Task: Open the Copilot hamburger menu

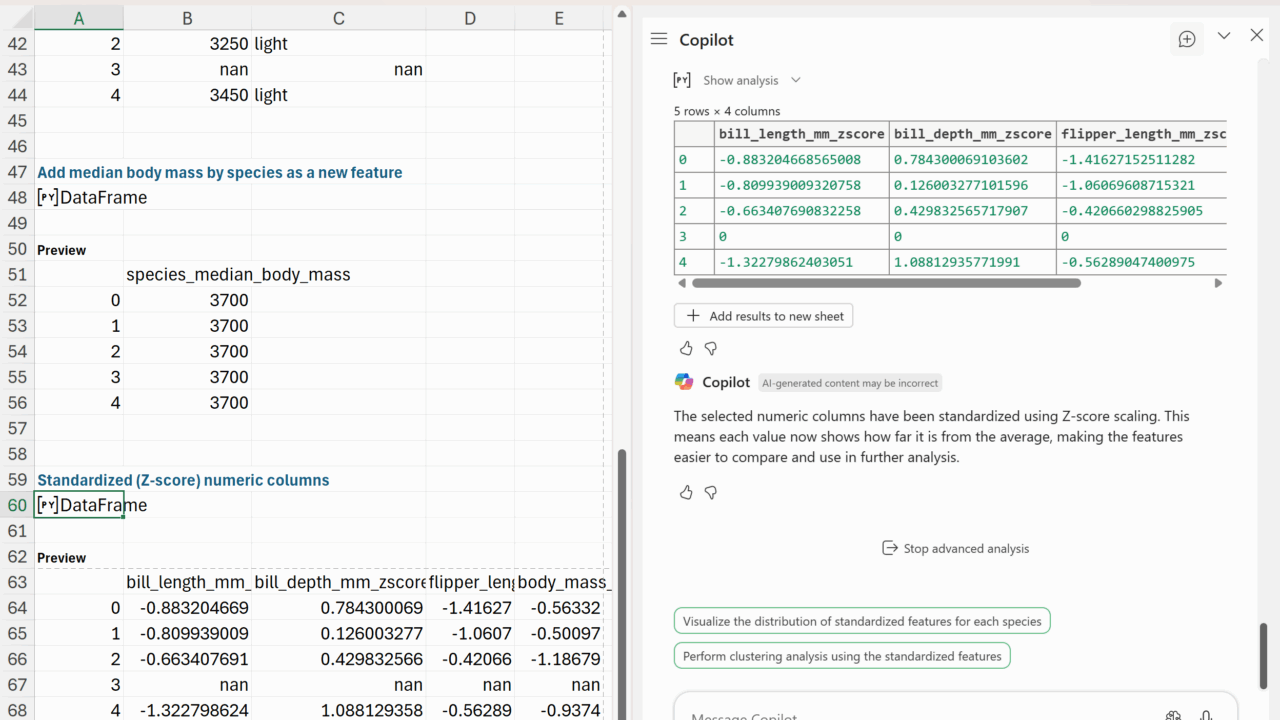Action: (x=658, y=39)
